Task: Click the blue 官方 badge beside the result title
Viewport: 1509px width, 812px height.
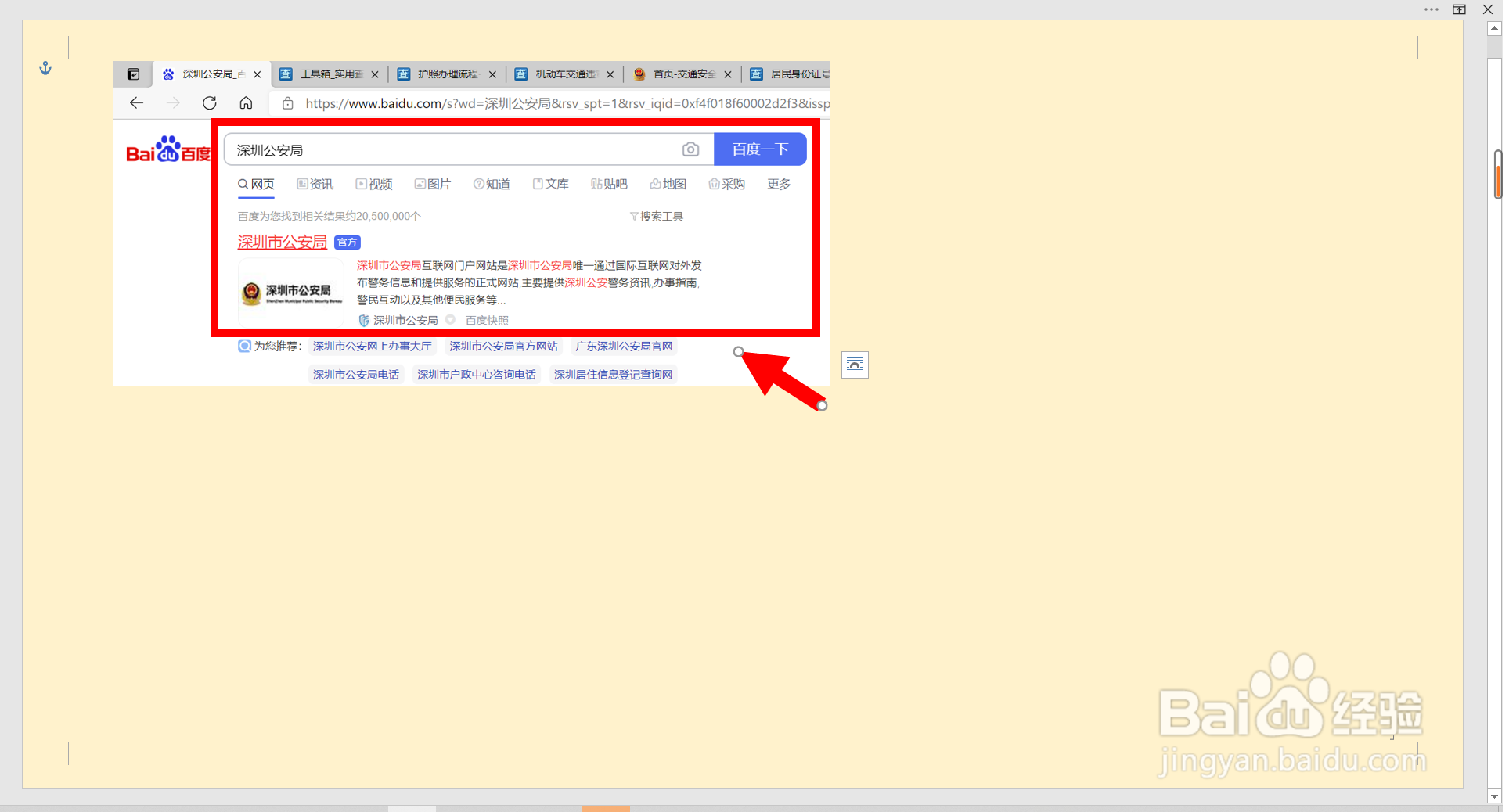Action: point(348,243)
